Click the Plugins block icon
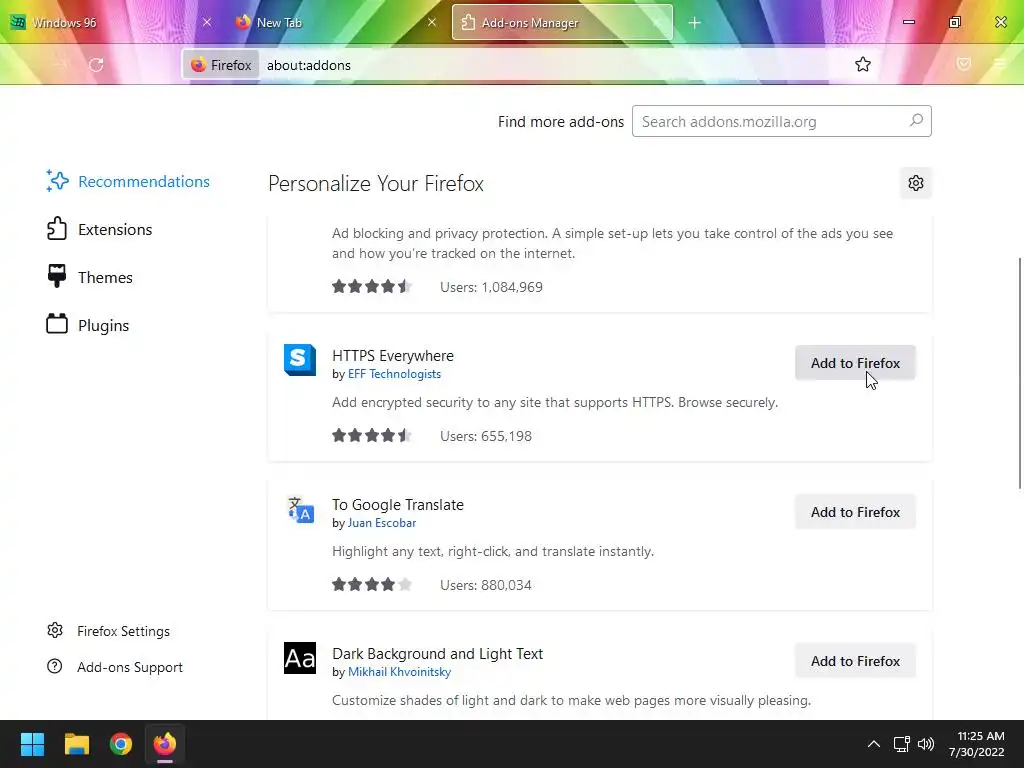This screenshot has height=768, width=1024. tap(57, 323)
